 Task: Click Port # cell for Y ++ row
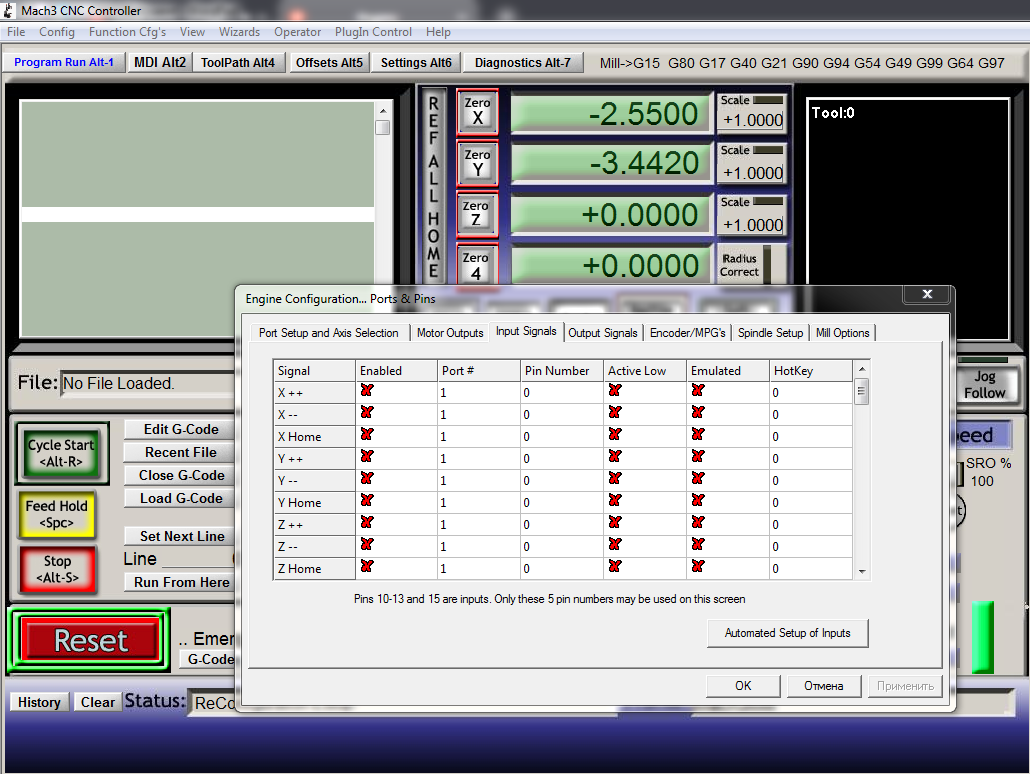[x=479, y=459]
